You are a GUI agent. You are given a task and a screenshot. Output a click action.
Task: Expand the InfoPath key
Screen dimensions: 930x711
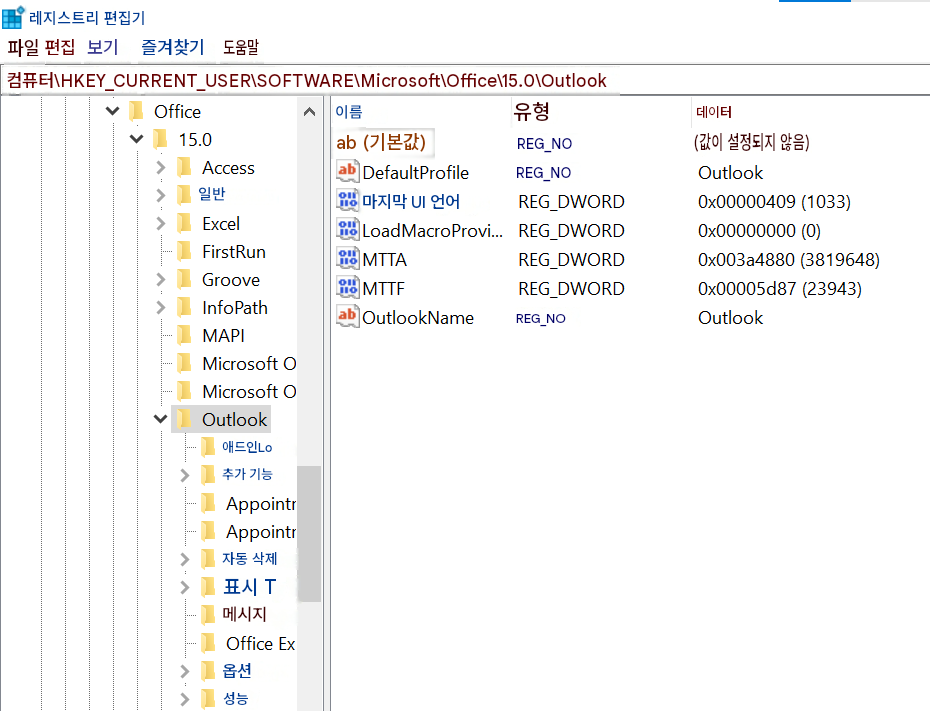161,307
